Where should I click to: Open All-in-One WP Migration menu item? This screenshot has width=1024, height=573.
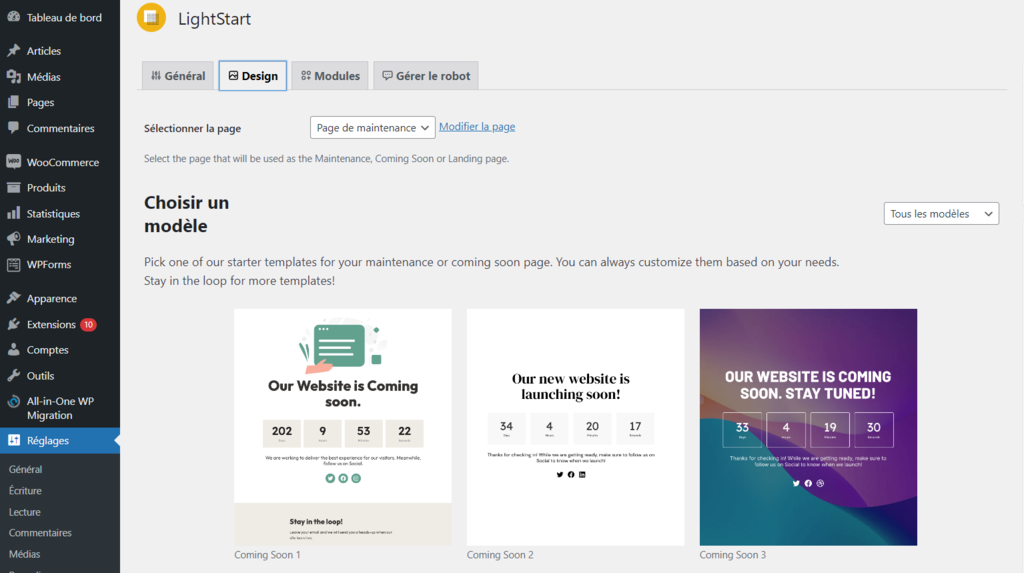point(60,408)
